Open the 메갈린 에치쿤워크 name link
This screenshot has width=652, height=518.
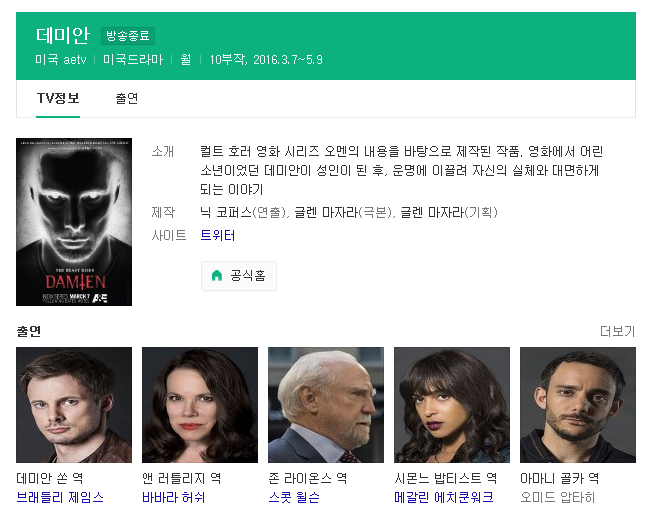pyautogui.click(x=444, y=497)
